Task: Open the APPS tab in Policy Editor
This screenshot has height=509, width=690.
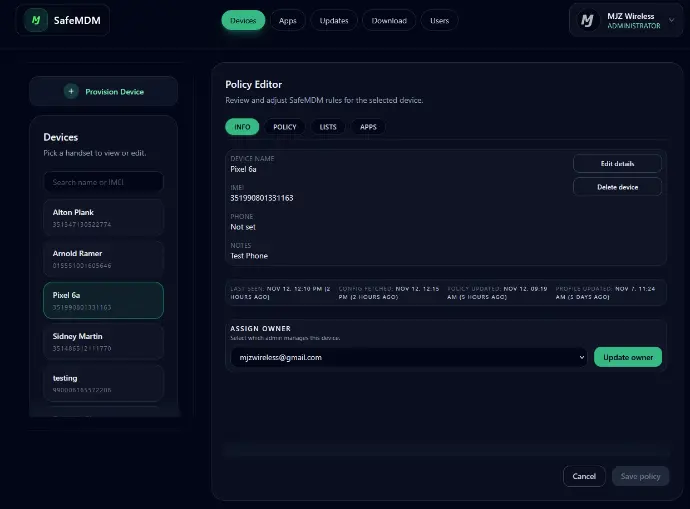Action: click(x=368, y=127)
